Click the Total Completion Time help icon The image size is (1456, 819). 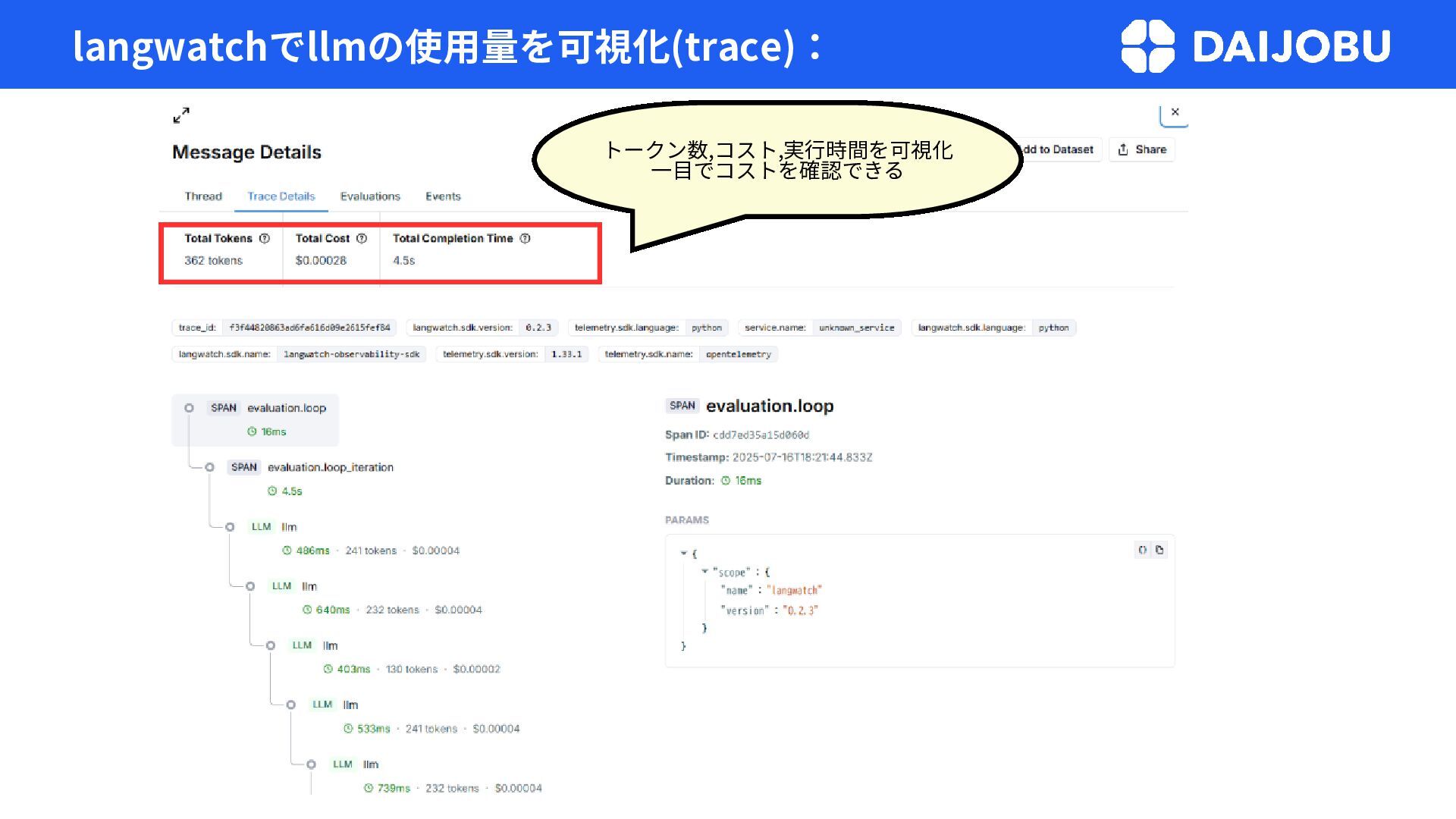(525, 238)
